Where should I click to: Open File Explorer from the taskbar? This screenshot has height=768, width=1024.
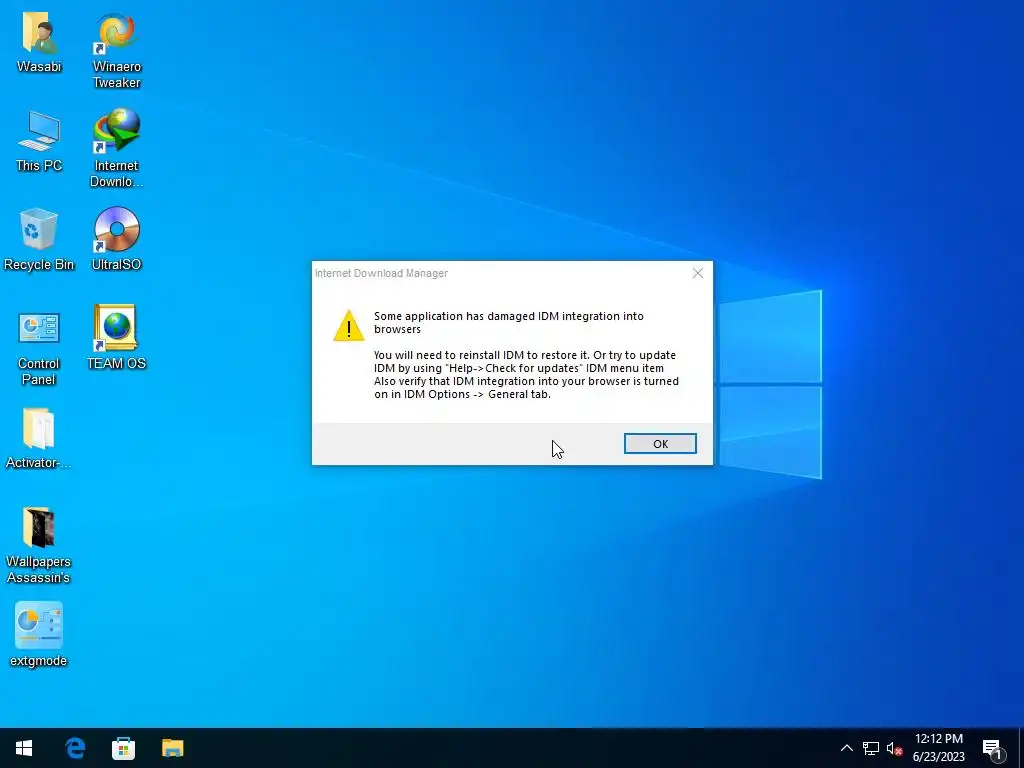coord(172,748)
